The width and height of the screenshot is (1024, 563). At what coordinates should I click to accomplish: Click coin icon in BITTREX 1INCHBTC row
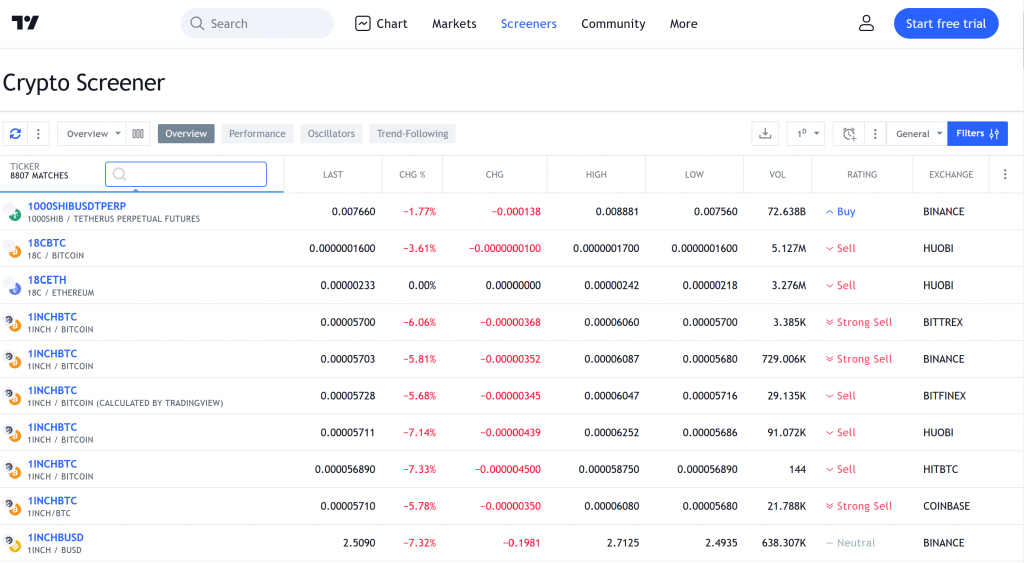point(12,322)
